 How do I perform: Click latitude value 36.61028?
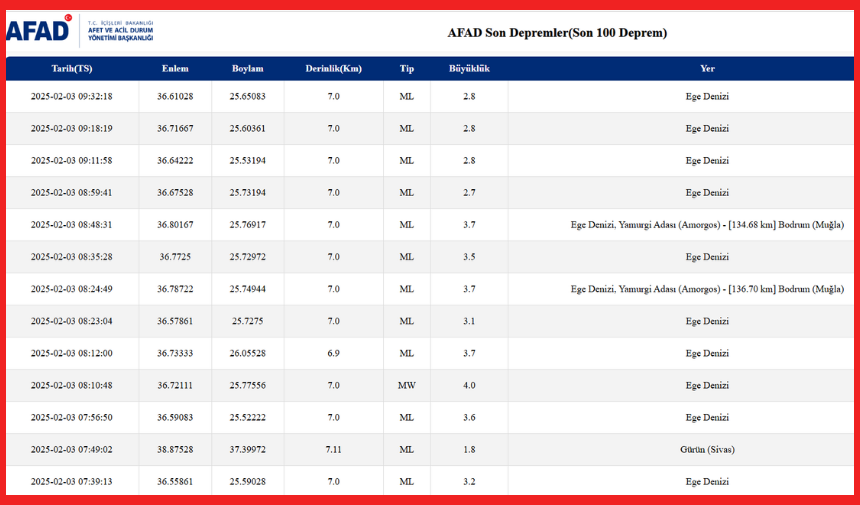[x=175, y=97]
